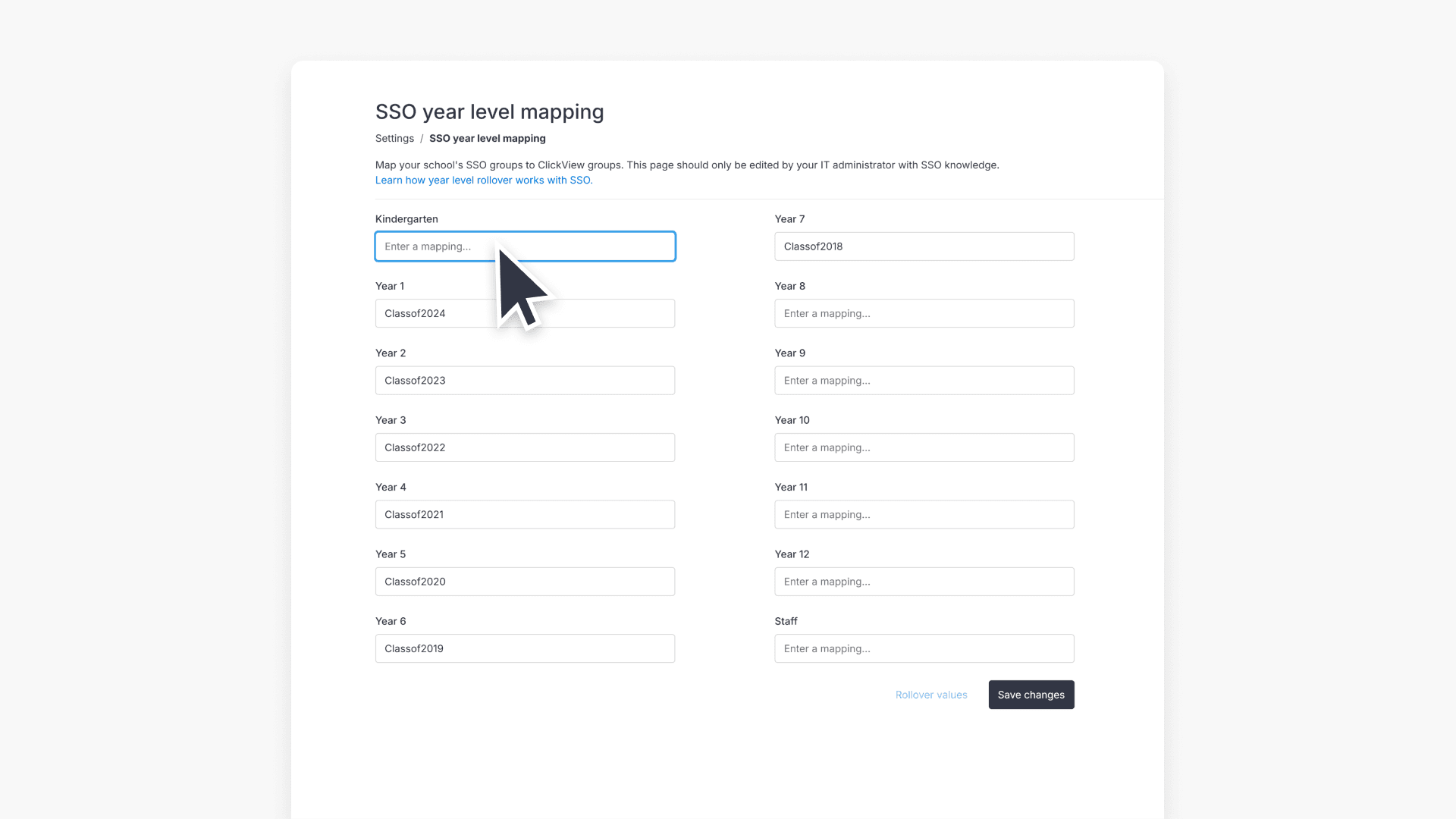Open the year level rollover help link
Viewport: 1456px width, 819px height.
[484, 180]
